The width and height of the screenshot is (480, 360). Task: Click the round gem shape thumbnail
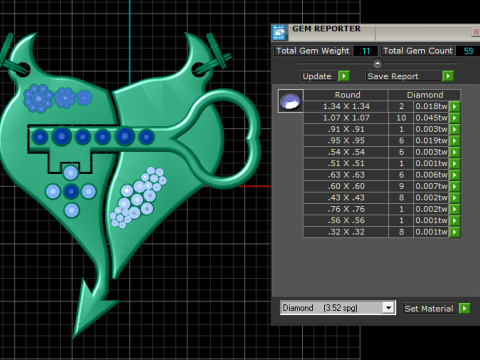click(x=291, y=101)
